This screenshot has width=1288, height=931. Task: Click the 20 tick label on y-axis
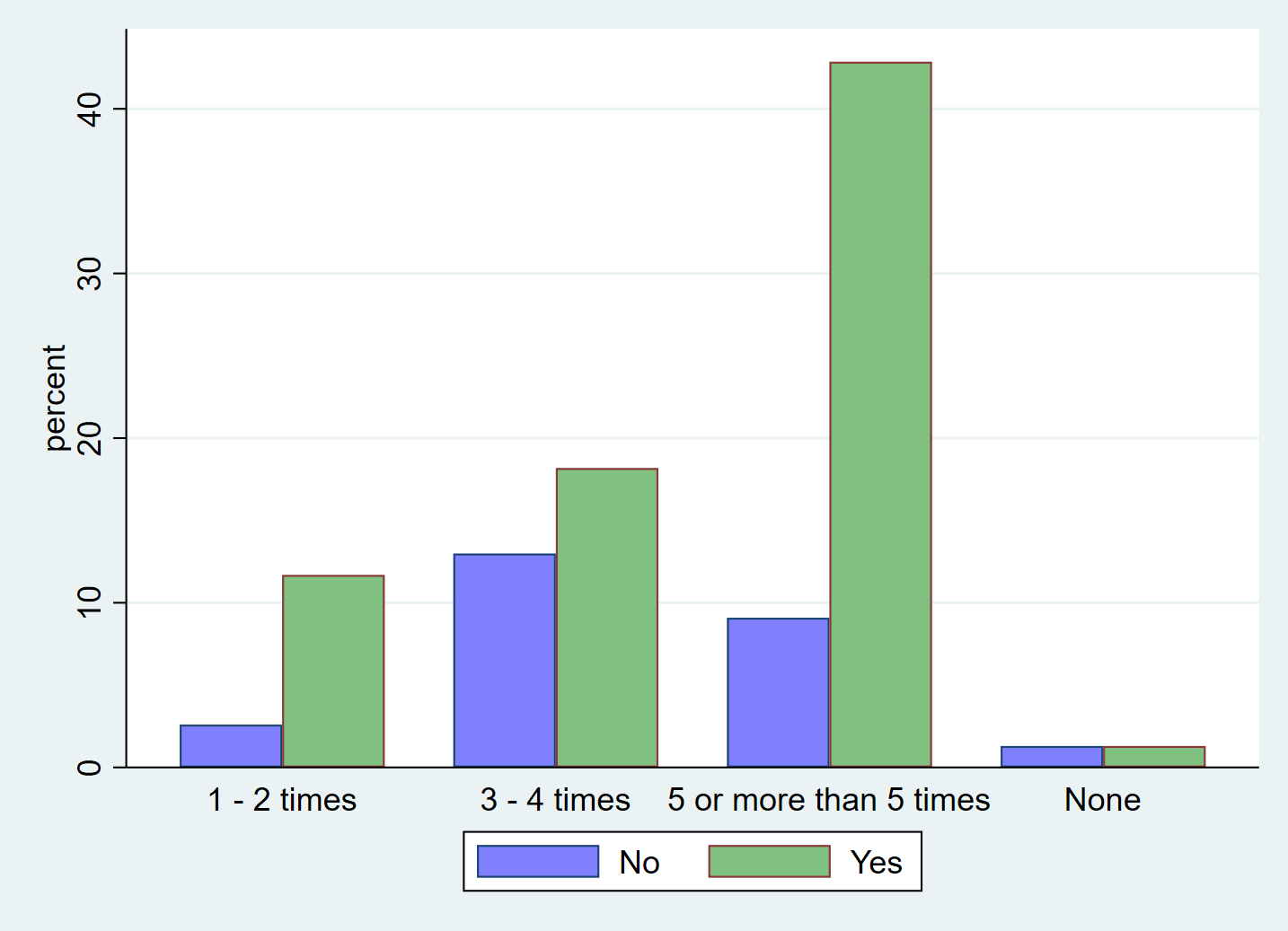[x=90, y=438]
